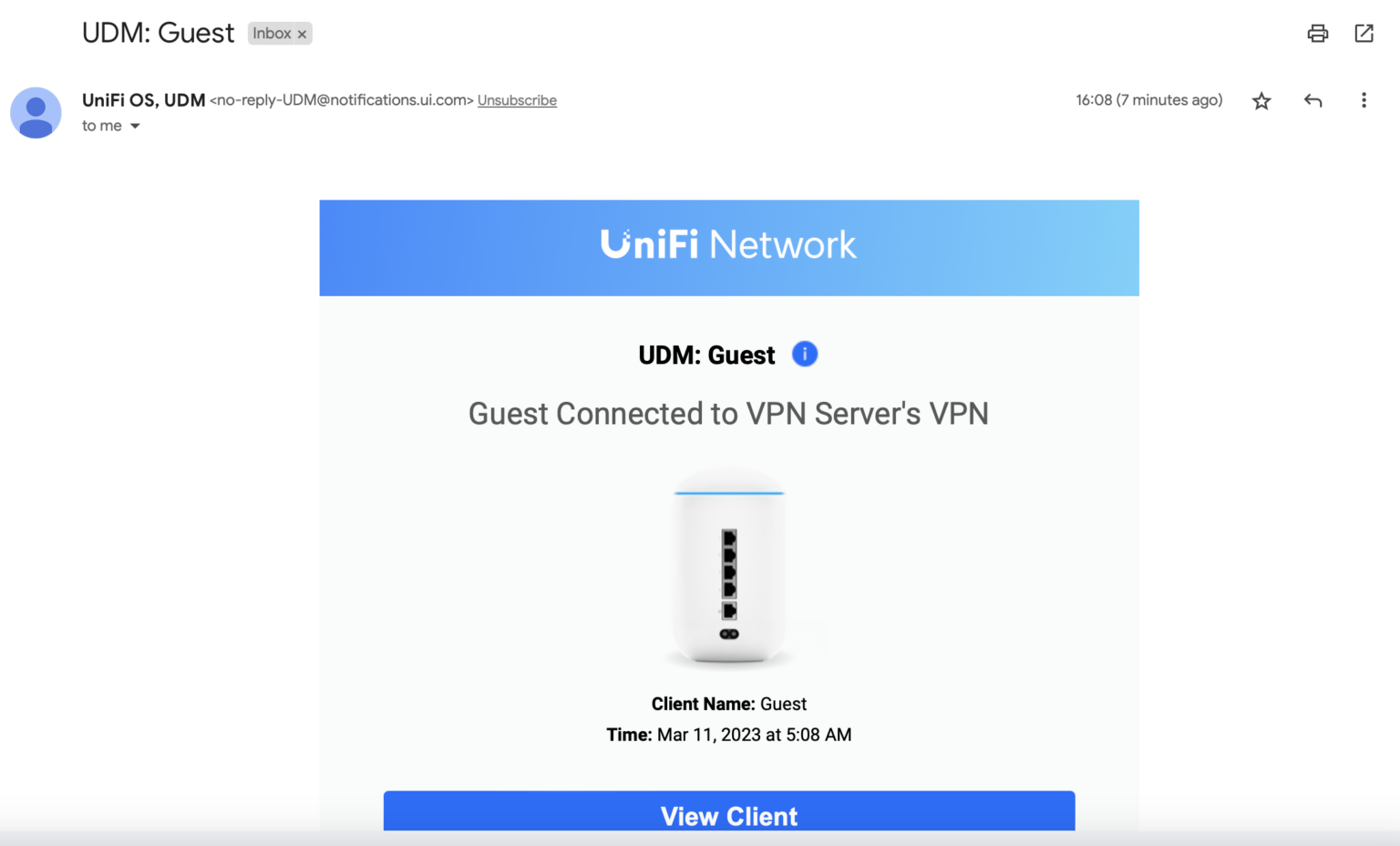
Task: Click the View Client button
Action: tap(728, 815)
